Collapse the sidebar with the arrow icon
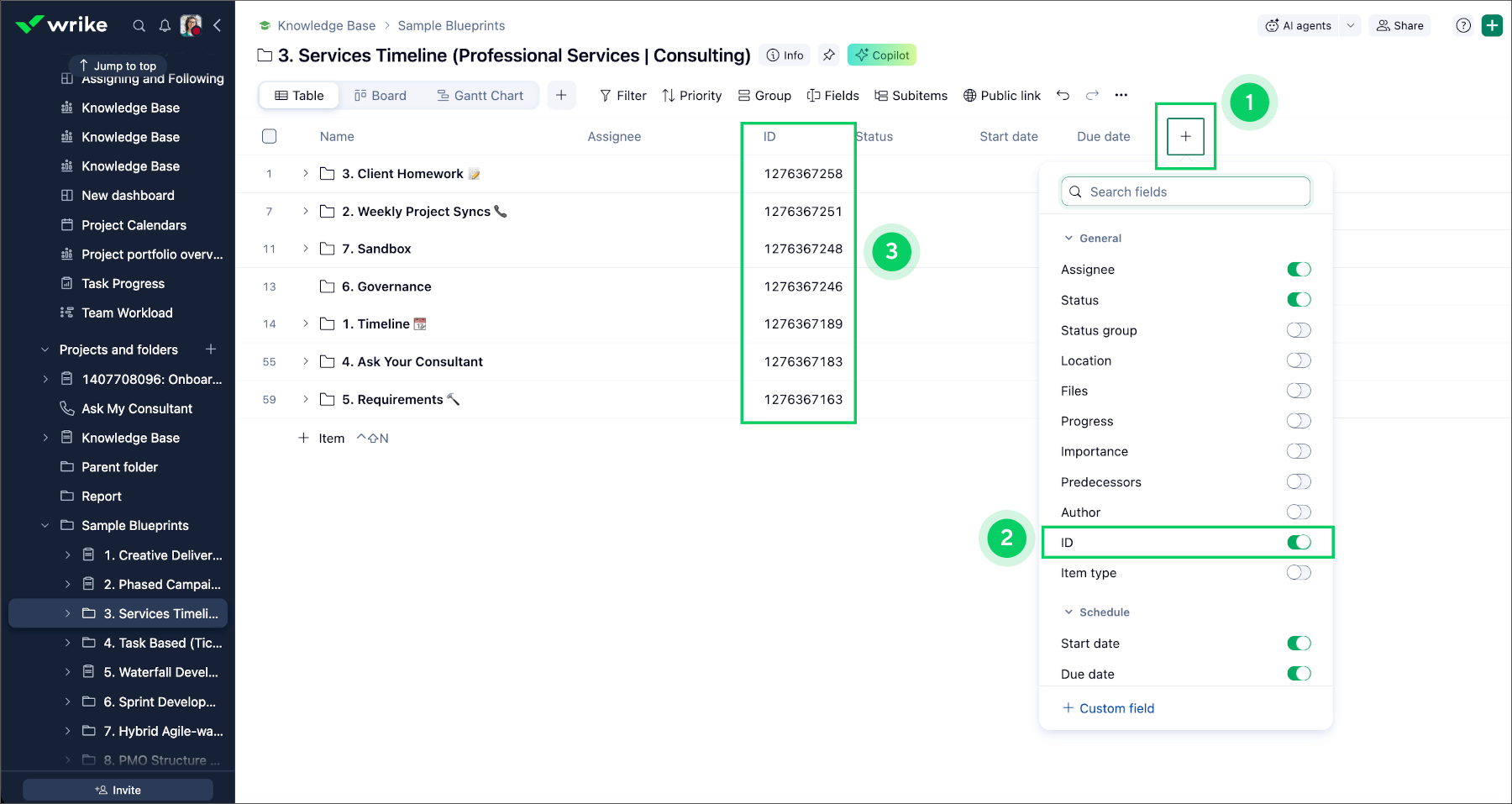This screenshot has width=1512, height=804. tap(218, 25)
